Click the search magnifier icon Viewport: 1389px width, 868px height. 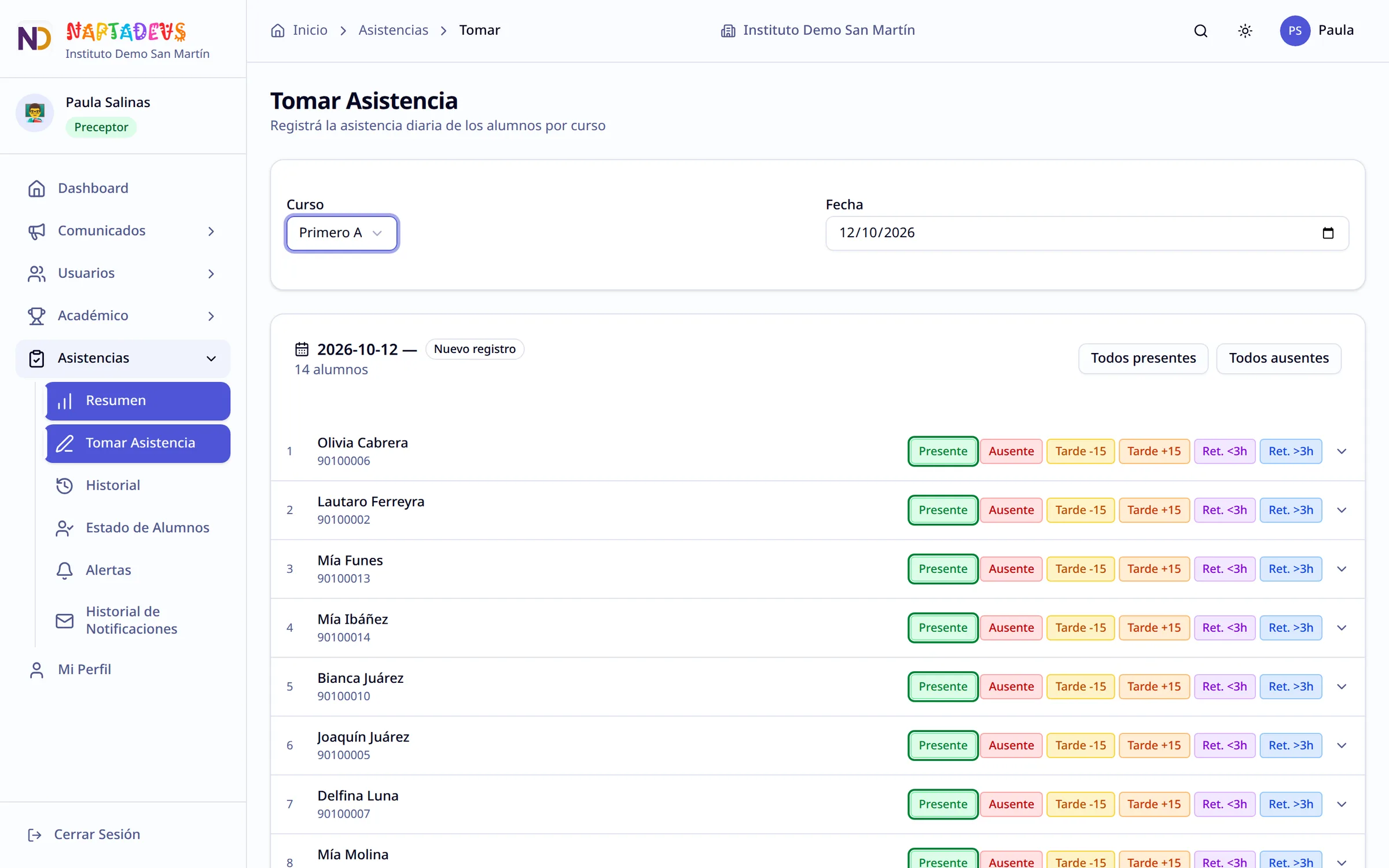click(x=1201, y=31)
